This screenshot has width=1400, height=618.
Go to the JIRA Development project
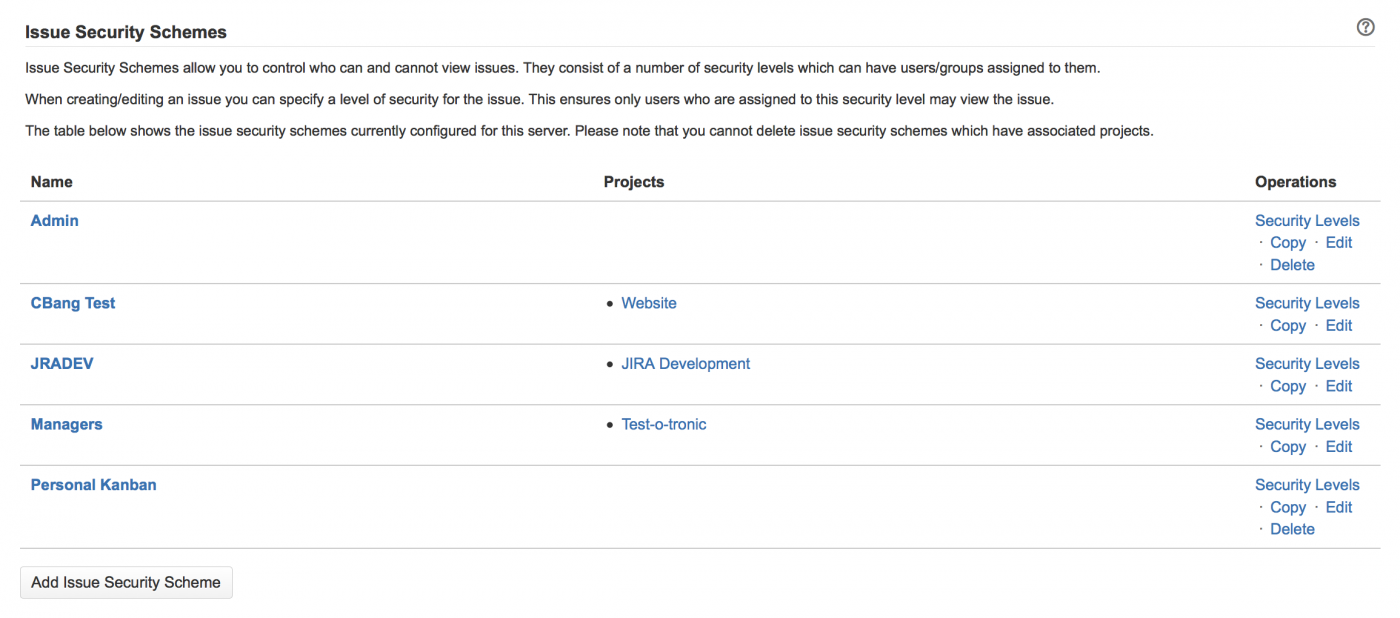tap(685, 364)
